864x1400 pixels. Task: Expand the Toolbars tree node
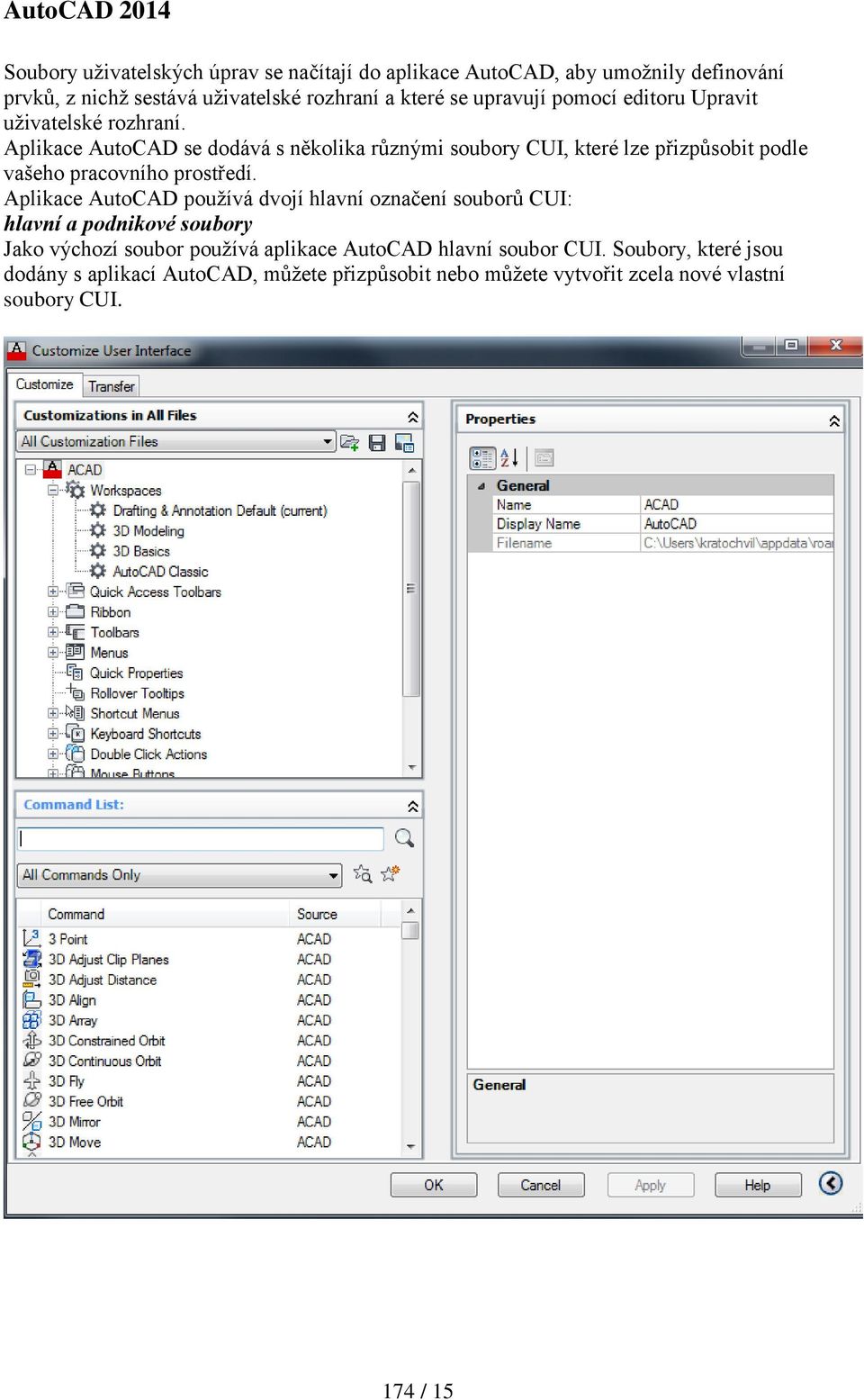(53, 632)
